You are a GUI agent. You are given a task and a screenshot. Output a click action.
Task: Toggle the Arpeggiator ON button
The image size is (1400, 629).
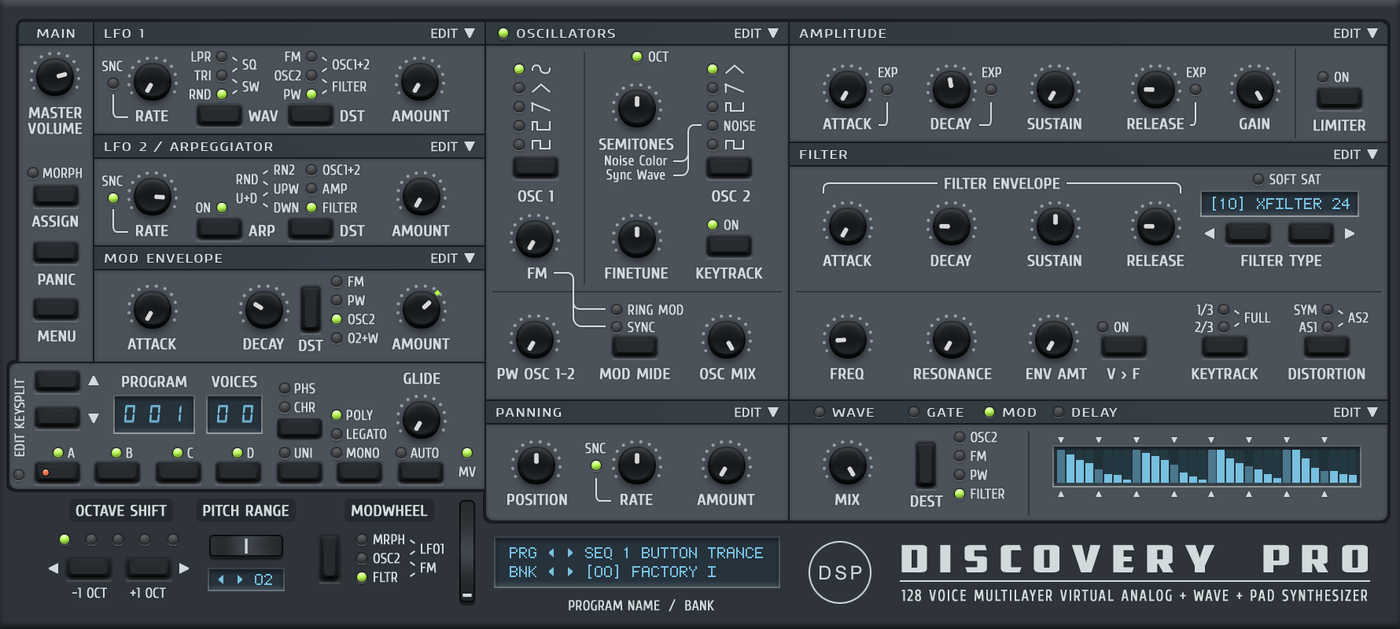219,229
